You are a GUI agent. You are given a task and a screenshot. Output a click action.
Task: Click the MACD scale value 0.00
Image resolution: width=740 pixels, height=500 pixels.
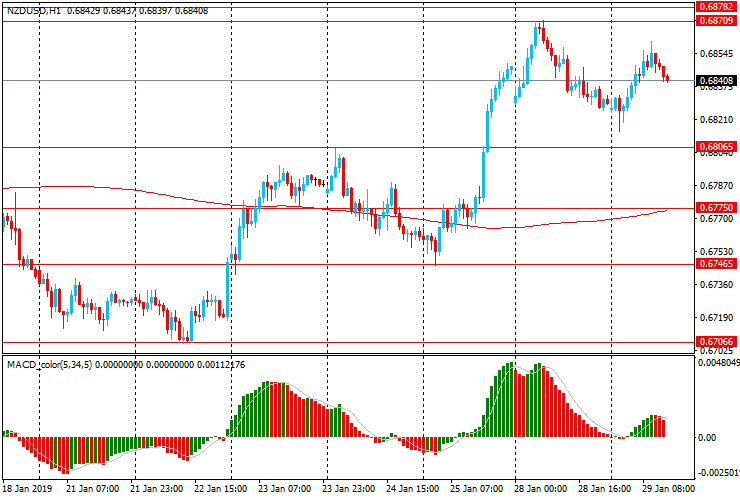pos(708,438)
